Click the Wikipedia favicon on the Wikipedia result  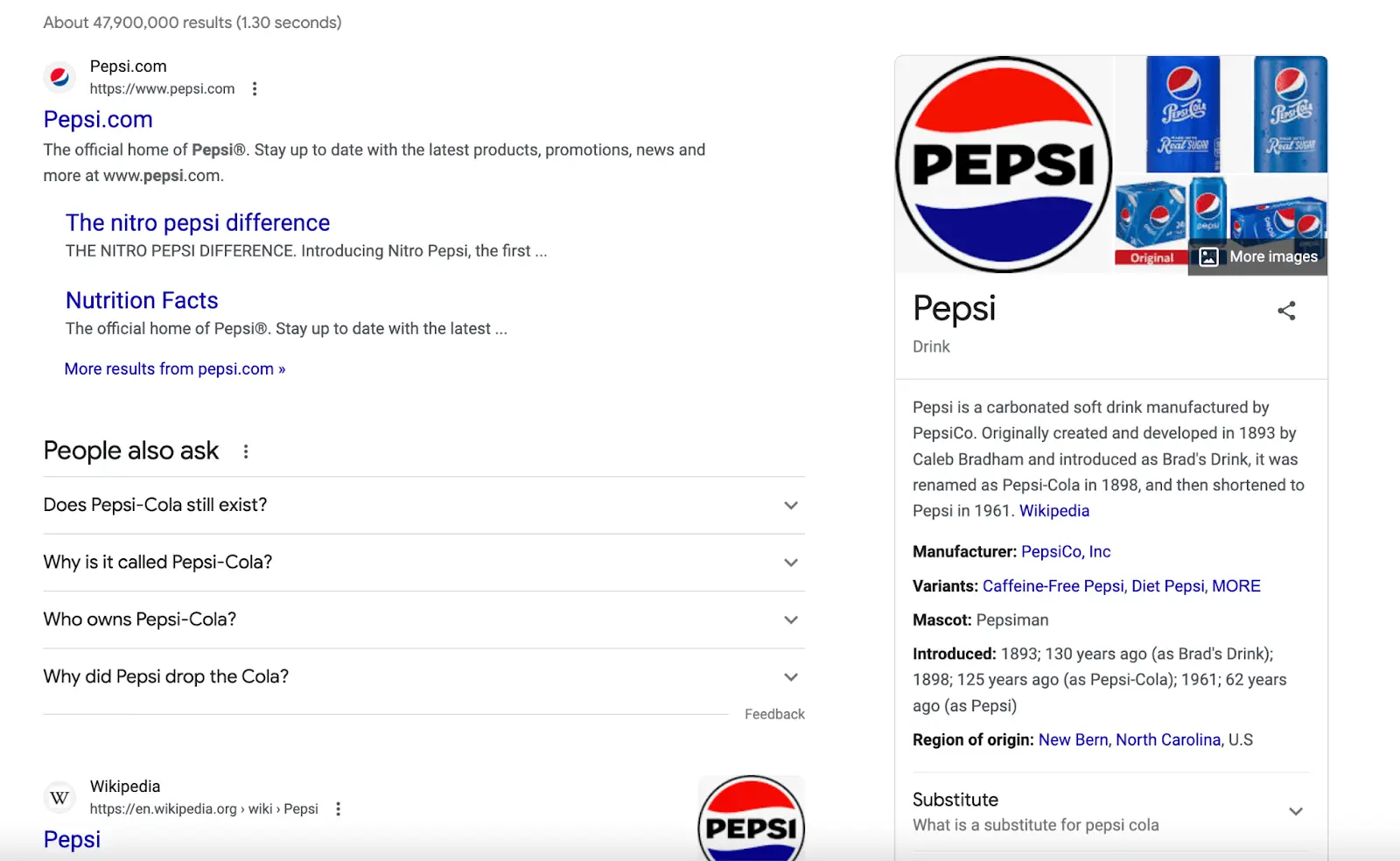[59, 797]
